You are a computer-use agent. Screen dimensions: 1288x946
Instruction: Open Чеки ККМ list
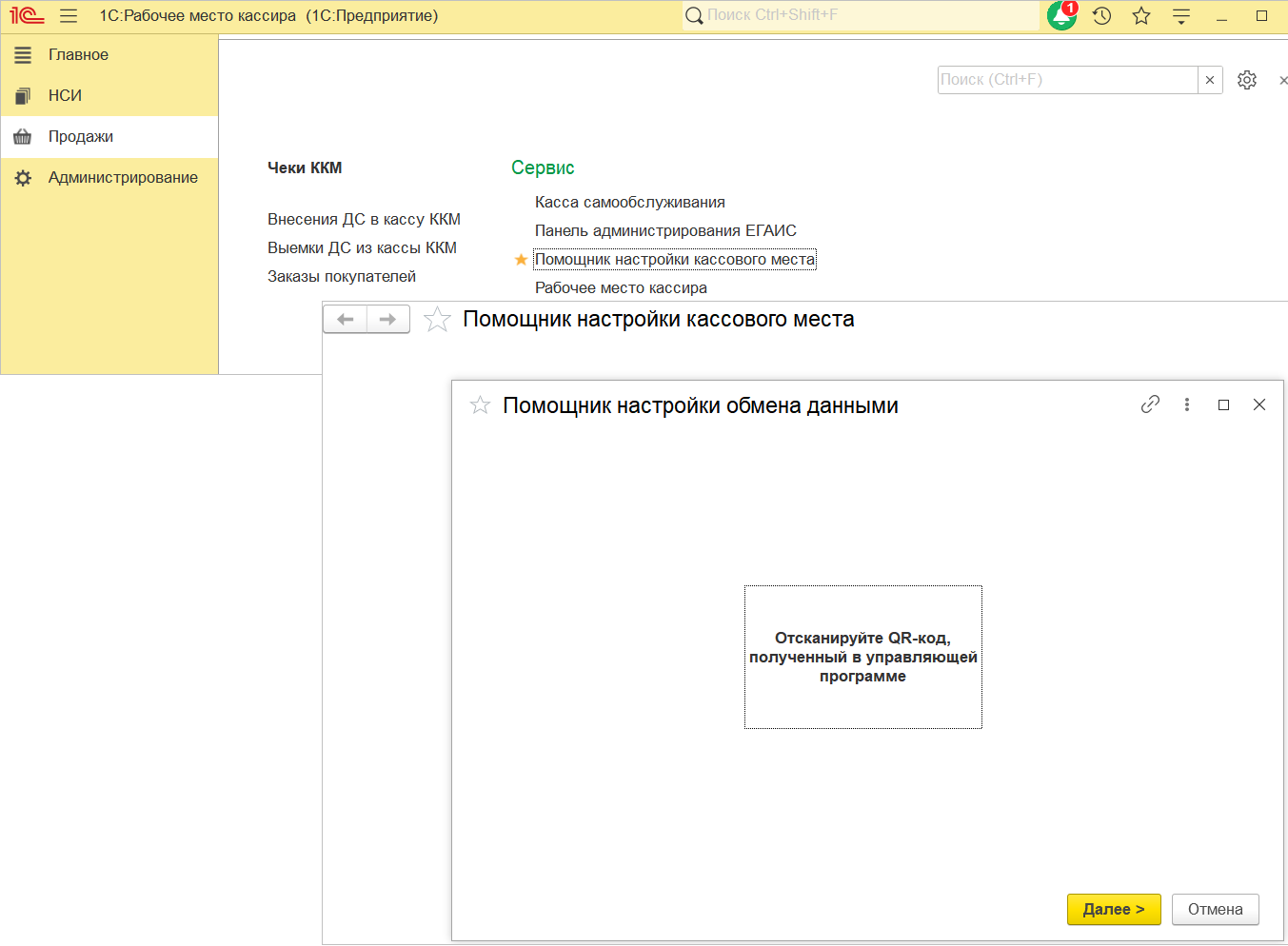pos(305,168)
